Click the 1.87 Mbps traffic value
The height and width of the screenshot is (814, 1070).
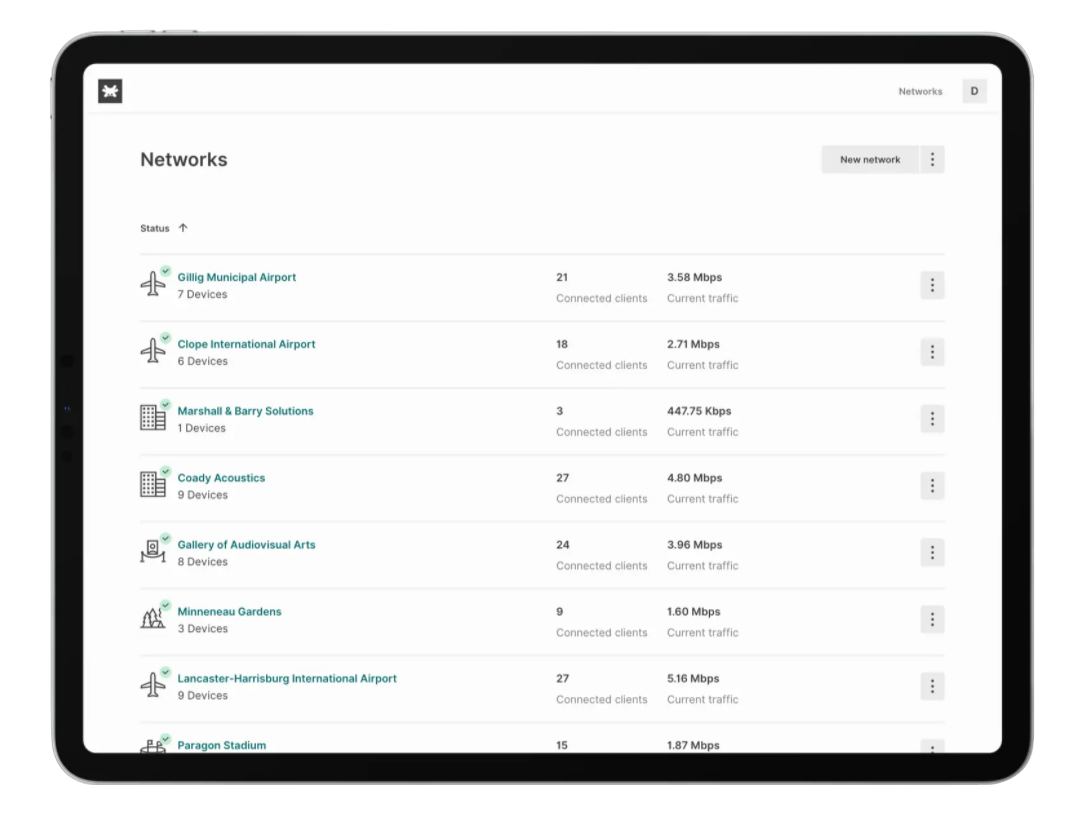tap(693, 746)
